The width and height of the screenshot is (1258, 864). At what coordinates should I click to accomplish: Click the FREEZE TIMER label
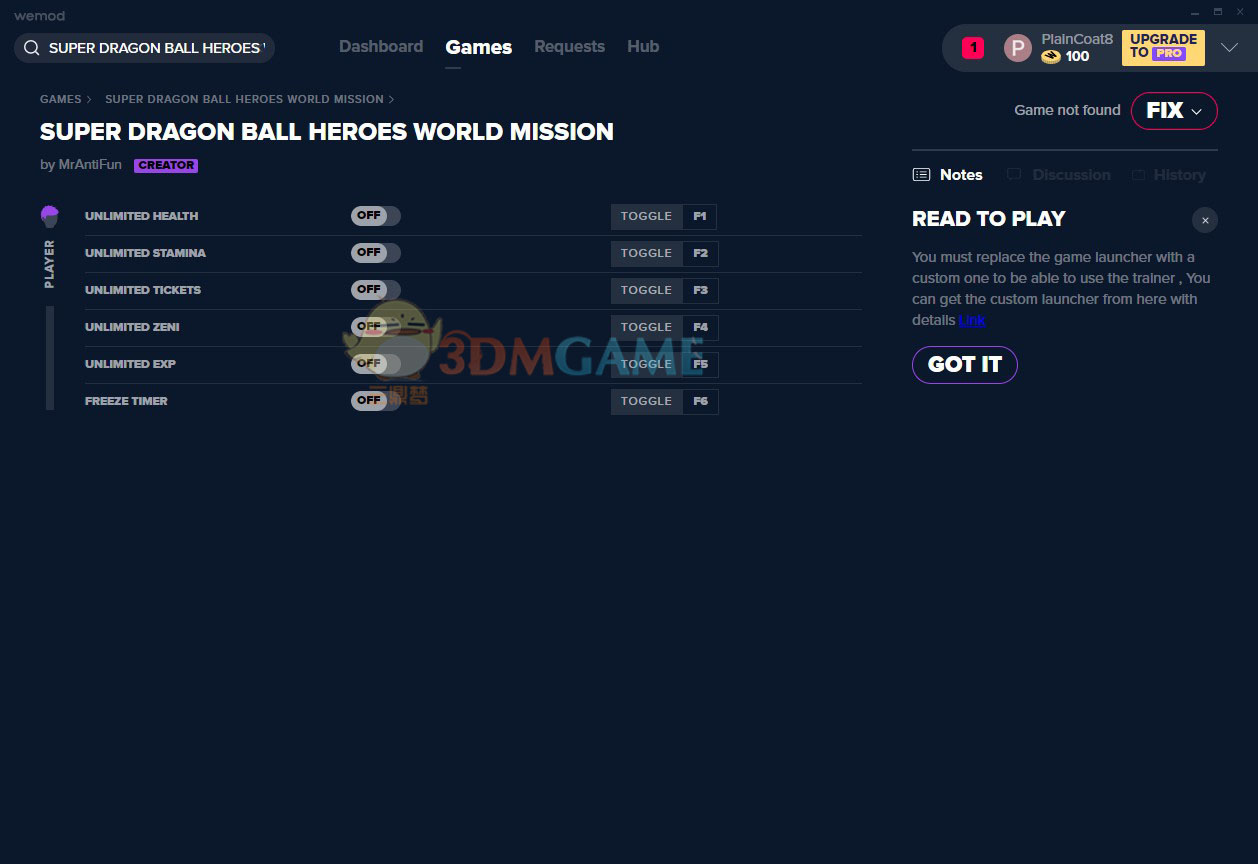[126, 401]
